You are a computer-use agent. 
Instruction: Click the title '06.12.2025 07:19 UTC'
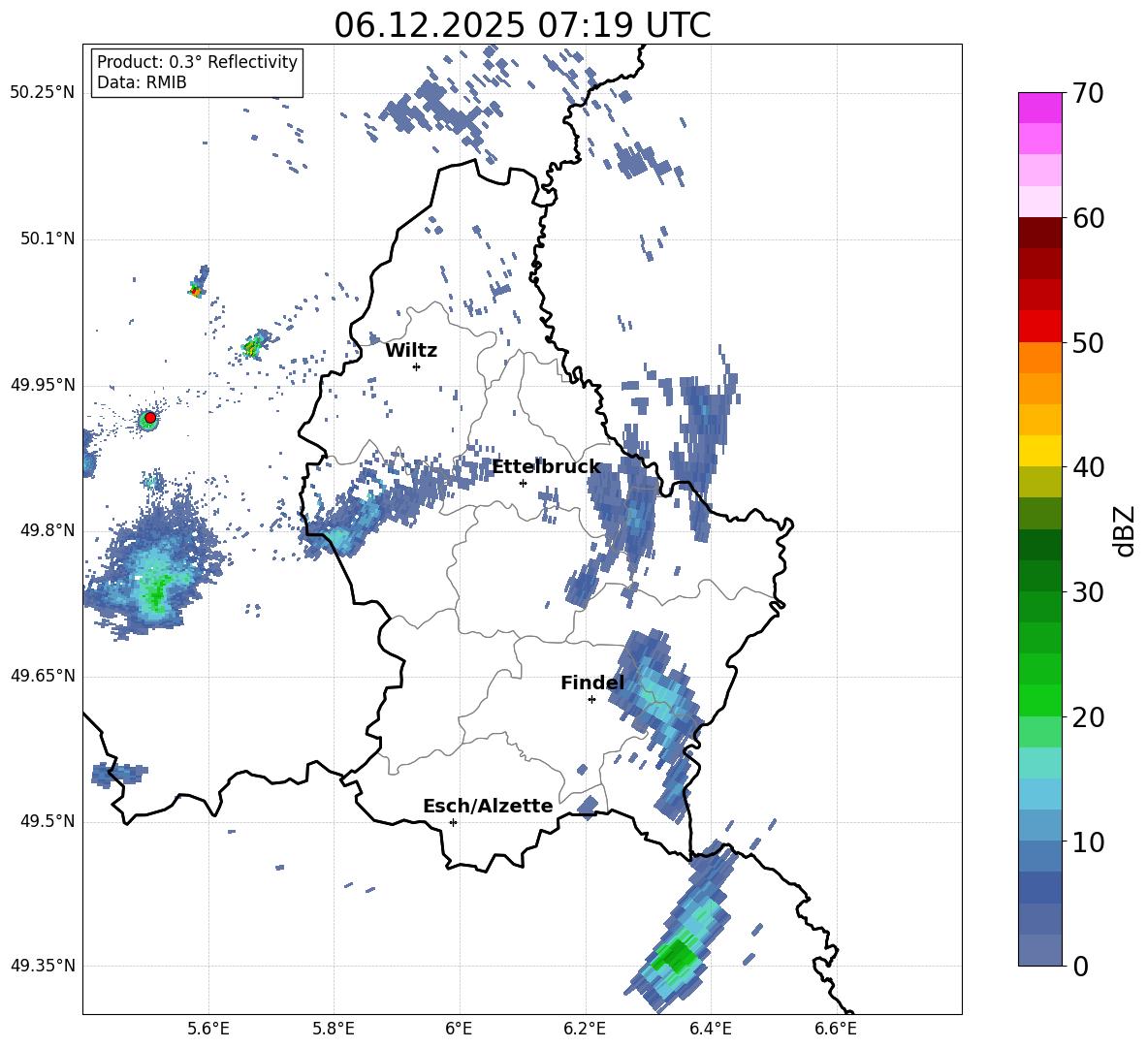[x=522, y=25]
